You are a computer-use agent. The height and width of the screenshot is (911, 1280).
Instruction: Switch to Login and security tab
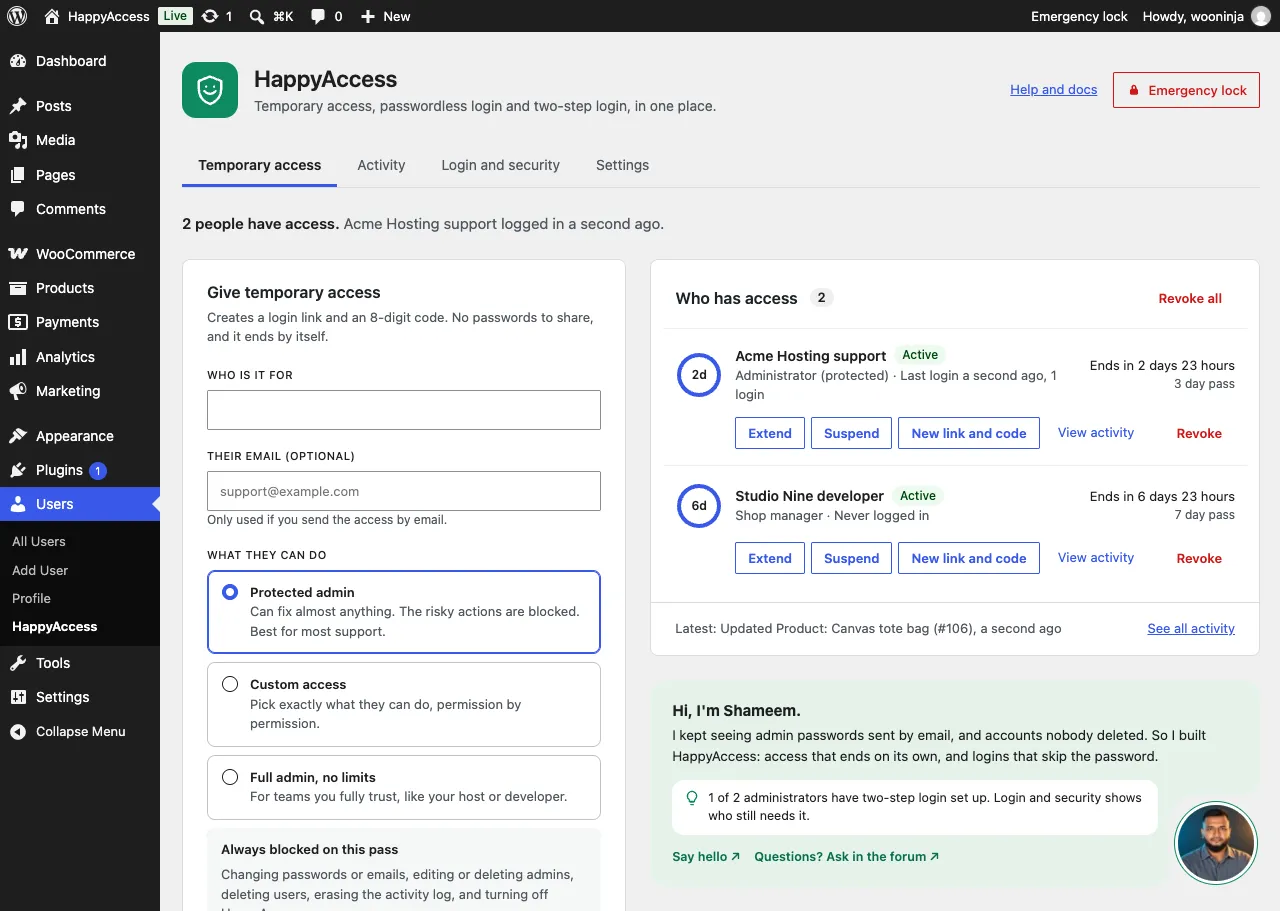point(501,165)
